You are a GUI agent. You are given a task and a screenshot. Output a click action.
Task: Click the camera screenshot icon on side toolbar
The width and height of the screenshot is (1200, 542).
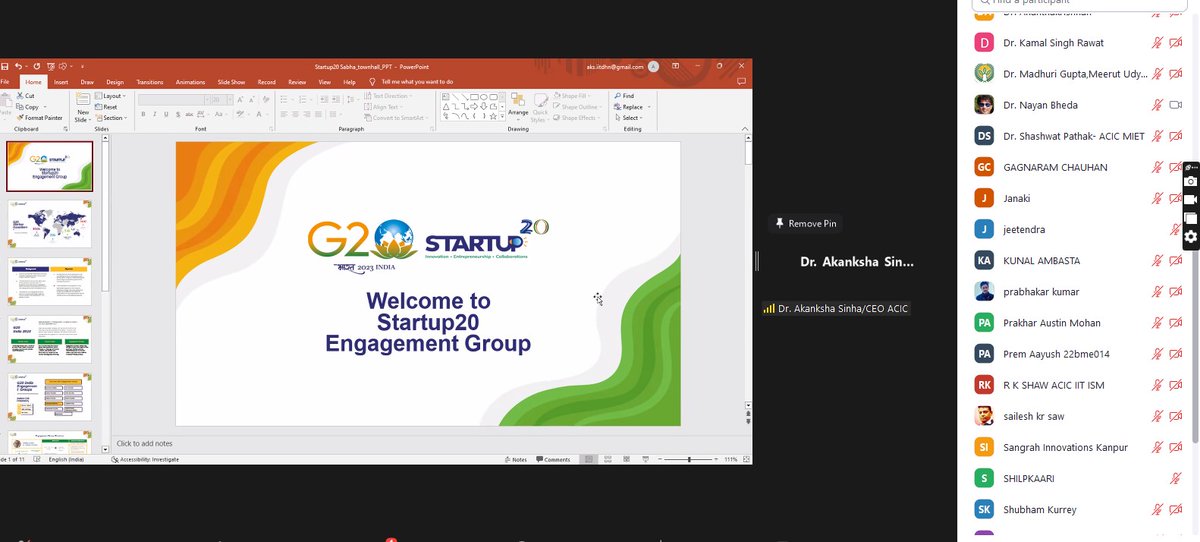tap(1191, 181)
